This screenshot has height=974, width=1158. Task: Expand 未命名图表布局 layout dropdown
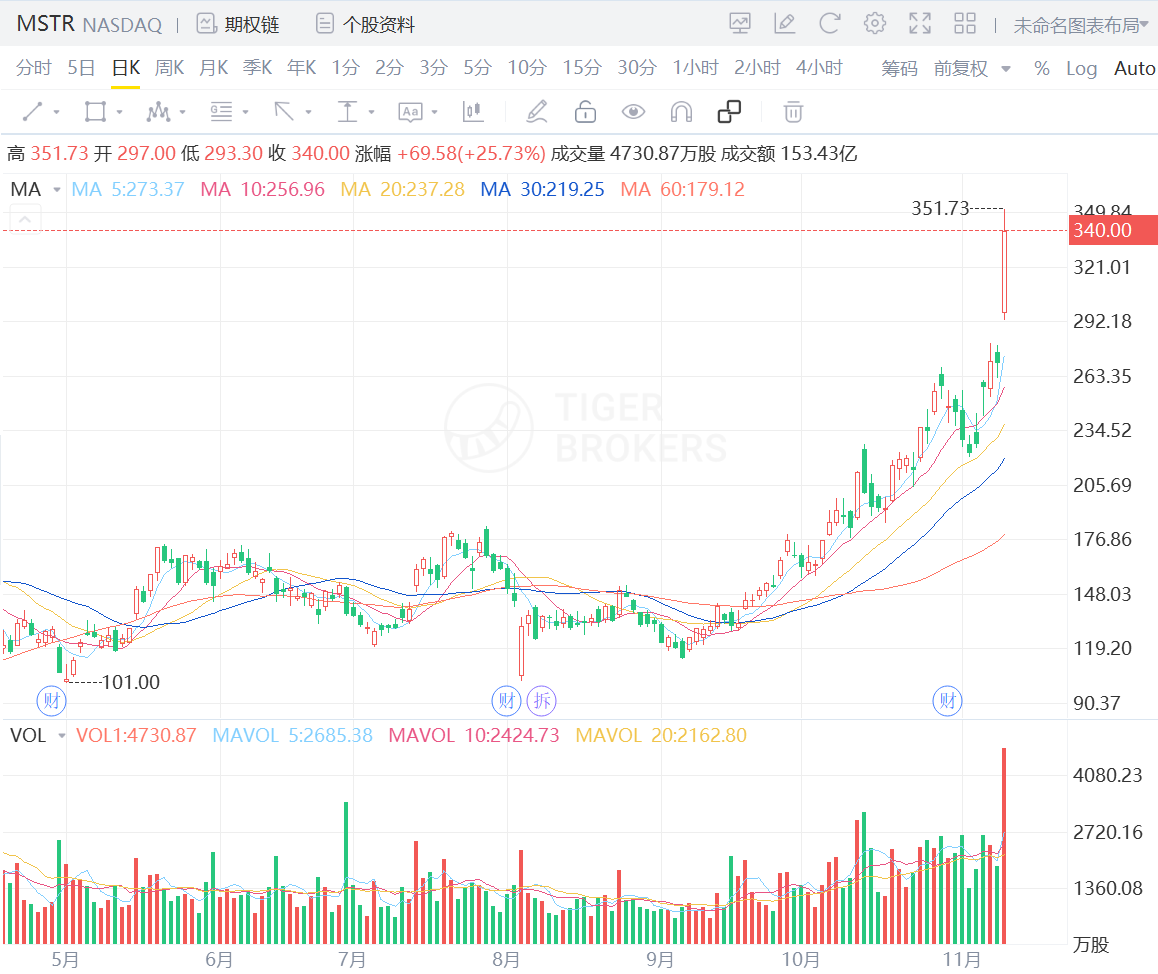(x=1080, y=25)
